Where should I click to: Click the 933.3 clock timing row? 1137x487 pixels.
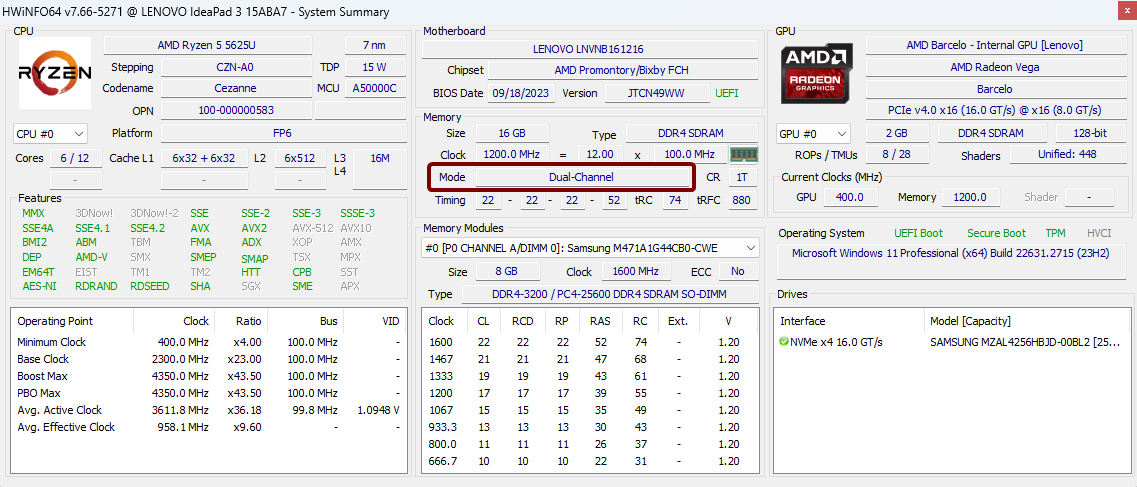tap(591, 427)
